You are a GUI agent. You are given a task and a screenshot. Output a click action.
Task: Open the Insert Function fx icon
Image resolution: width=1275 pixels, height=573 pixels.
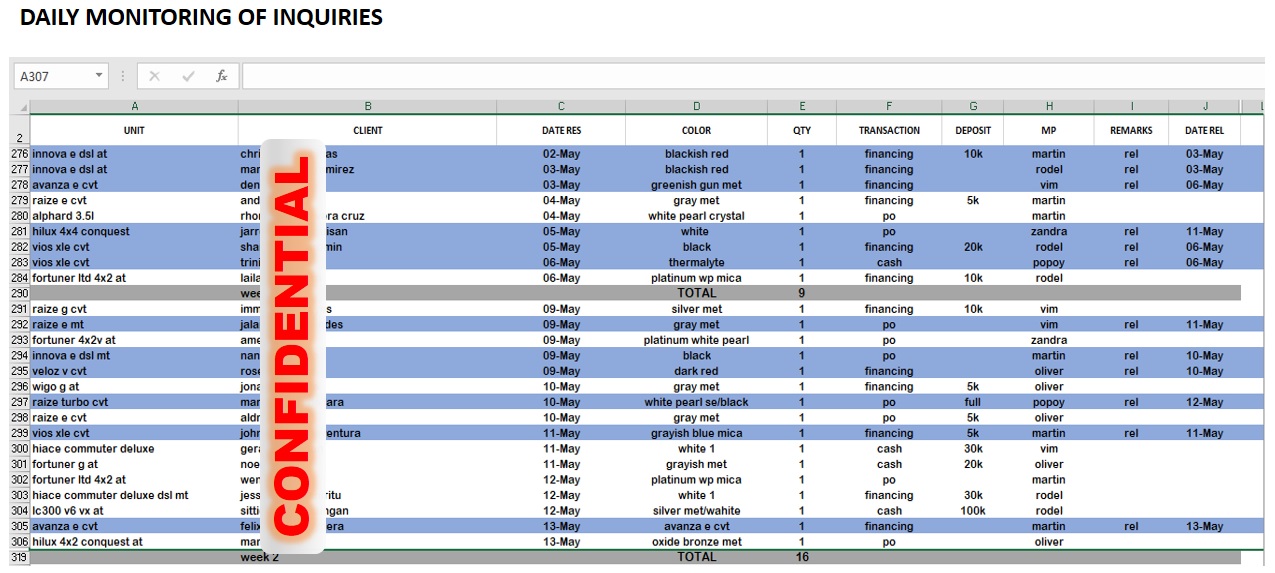click(x=222, y=76)
